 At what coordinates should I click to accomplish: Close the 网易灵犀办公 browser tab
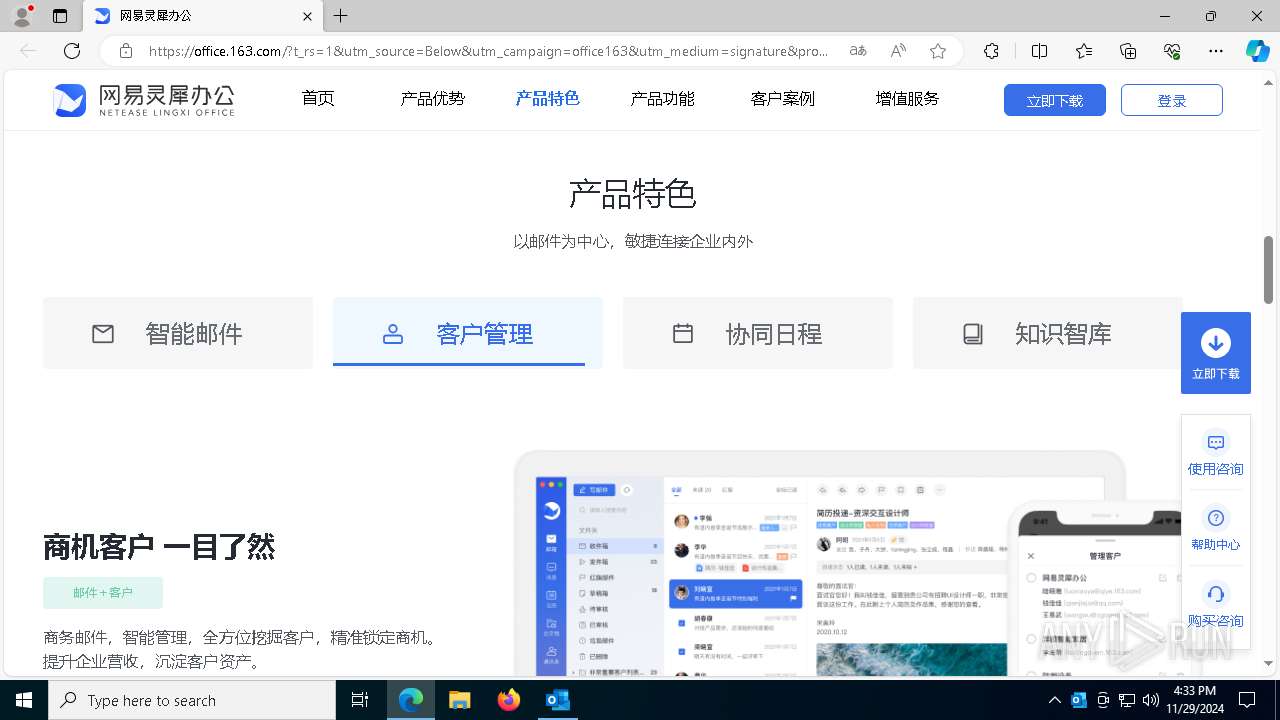[x=307, y=16]
